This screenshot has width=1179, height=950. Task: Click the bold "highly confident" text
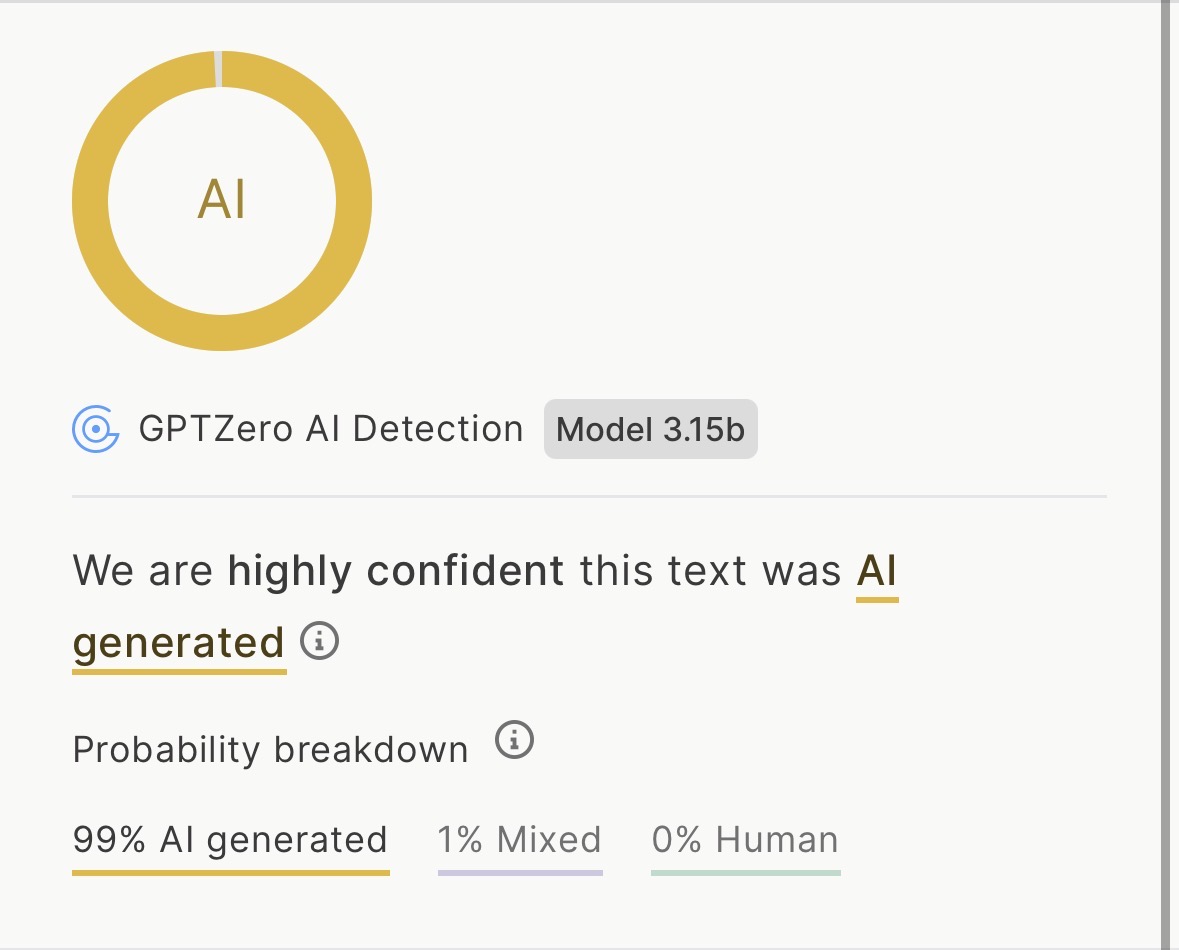396,572
